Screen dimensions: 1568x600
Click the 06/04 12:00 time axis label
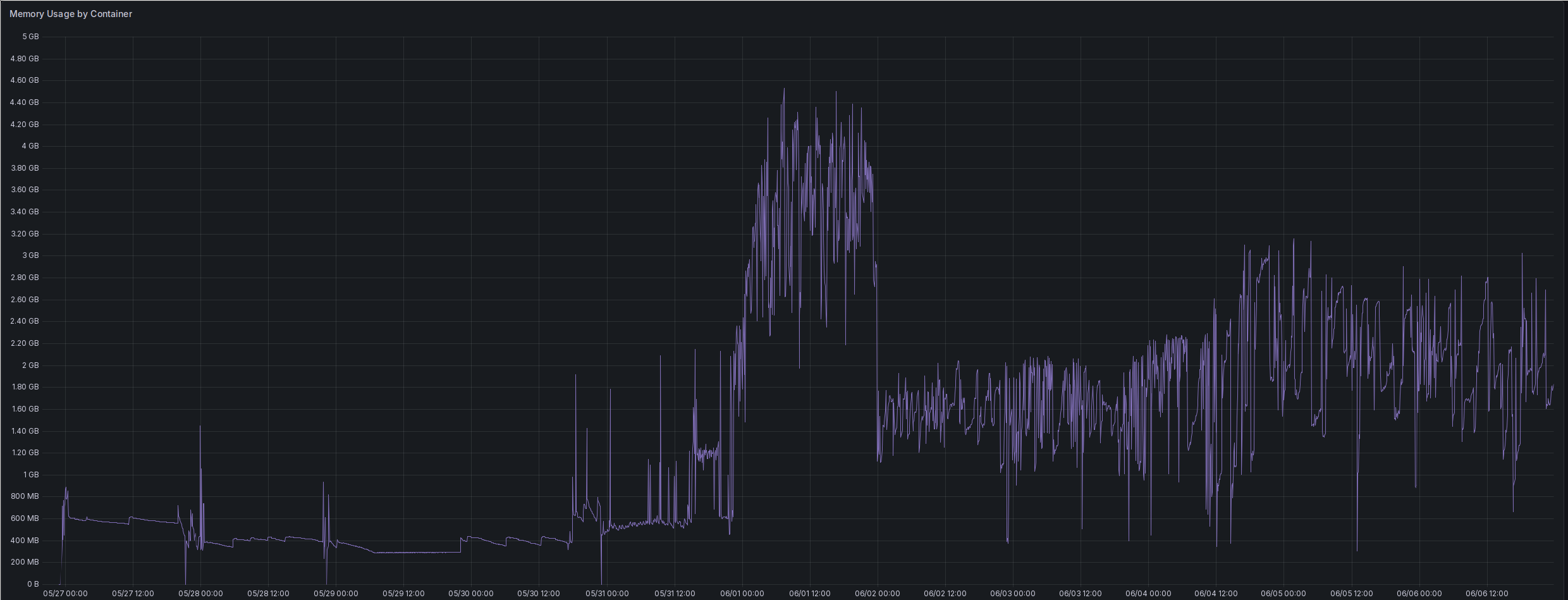(1216, 594)
